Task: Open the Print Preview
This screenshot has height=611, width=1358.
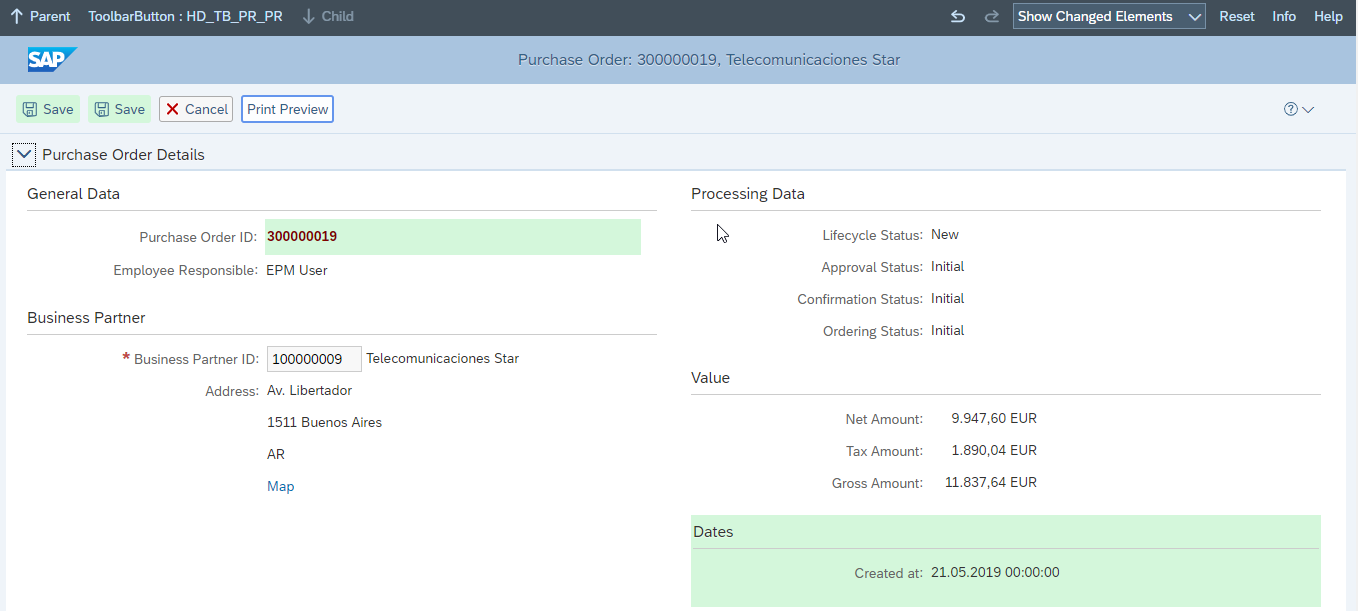Action: (x=287, y=109)
